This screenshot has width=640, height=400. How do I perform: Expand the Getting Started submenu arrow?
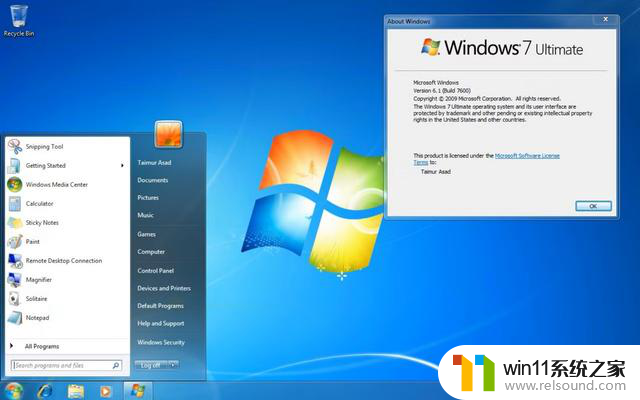[122, 166]
